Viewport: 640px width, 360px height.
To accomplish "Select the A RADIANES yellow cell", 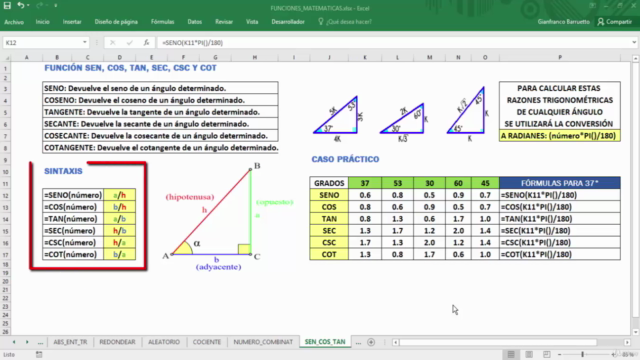I will [560, 136].
